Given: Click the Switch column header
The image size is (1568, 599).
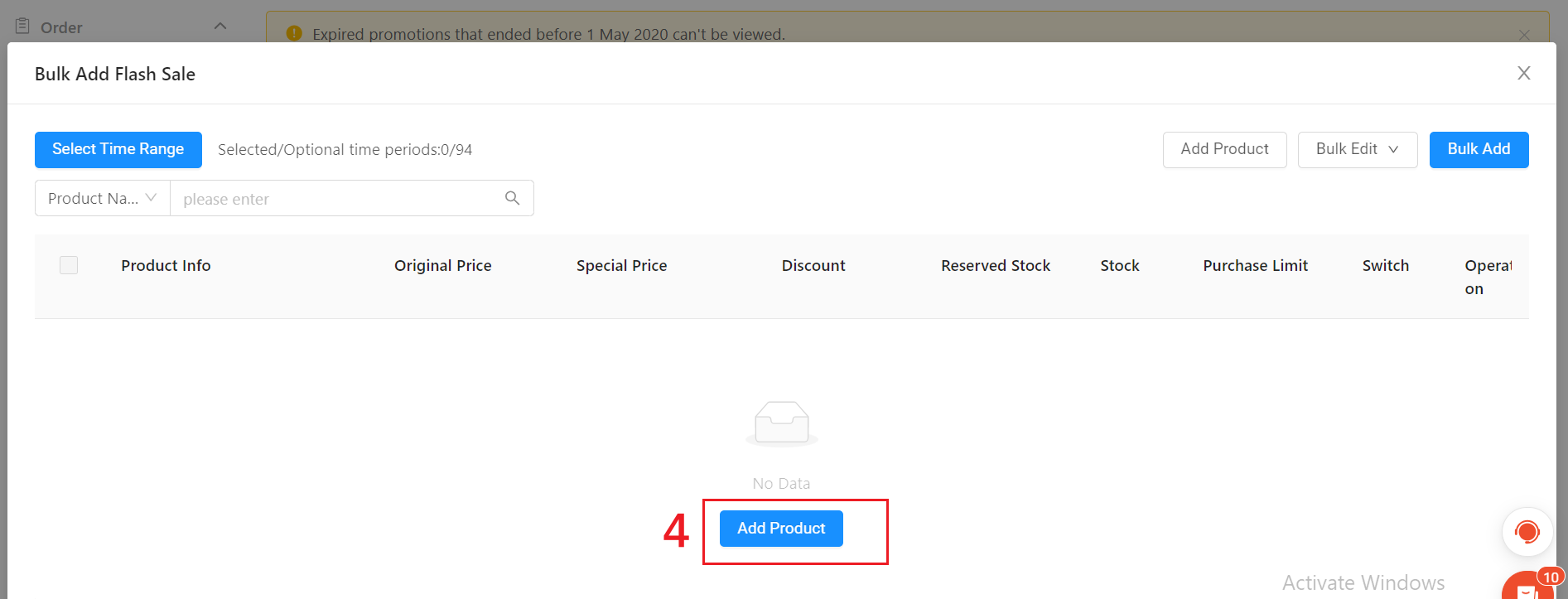Looking at the screenshot, I should click(x=1385, y=264).
